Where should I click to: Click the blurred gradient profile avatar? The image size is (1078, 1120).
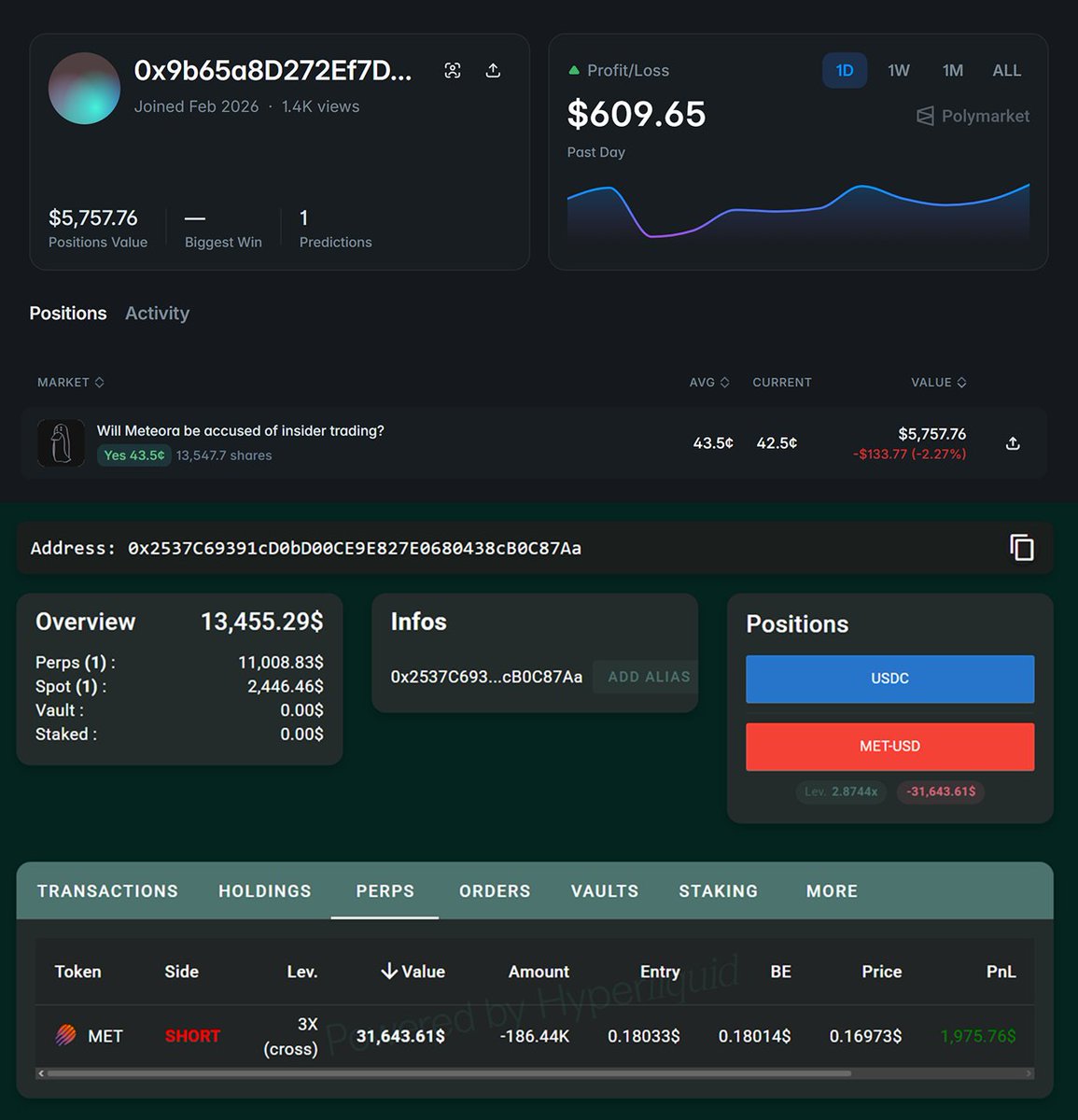(84, 89)
